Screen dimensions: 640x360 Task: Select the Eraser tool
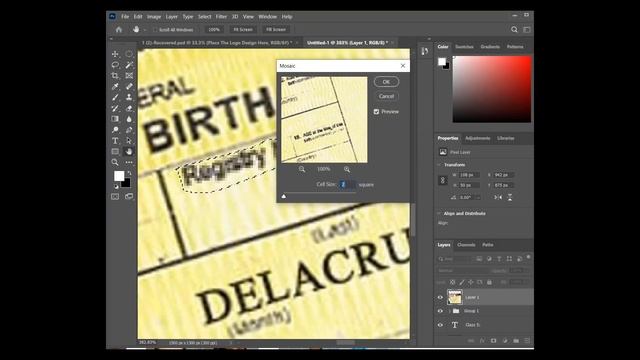click(x=129, y=108)
